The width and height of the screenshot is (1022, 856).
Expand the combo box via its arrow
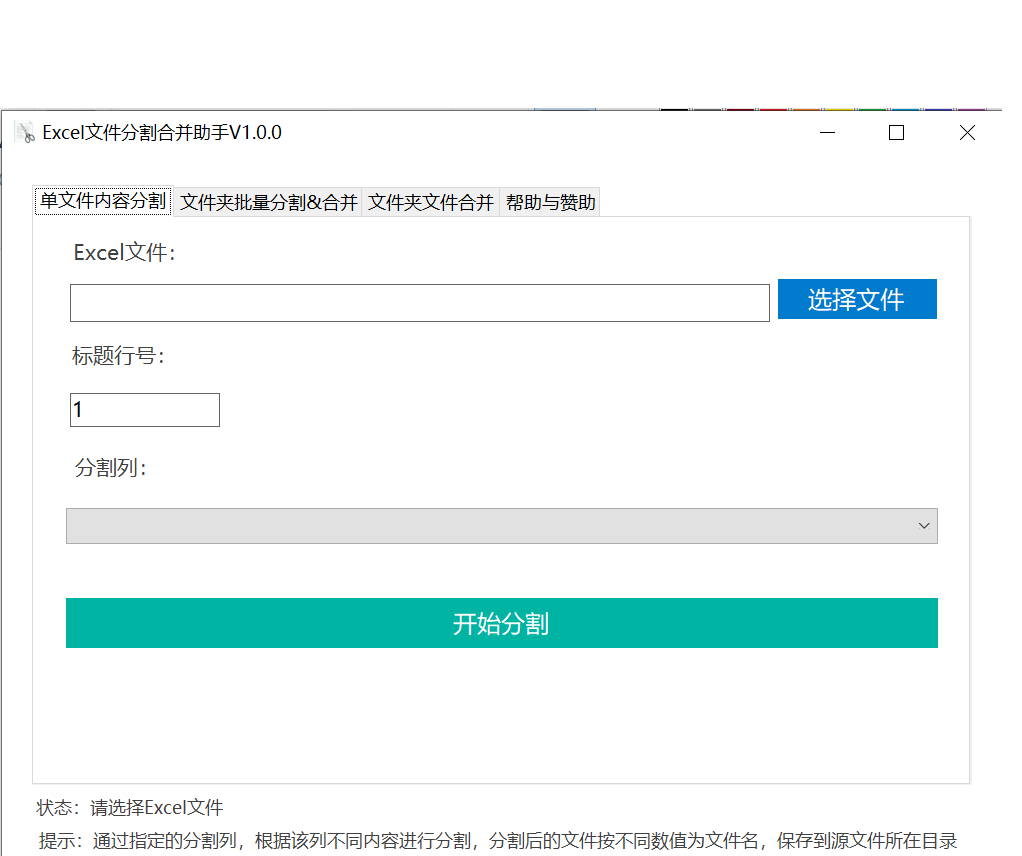(x=923, y=525)
